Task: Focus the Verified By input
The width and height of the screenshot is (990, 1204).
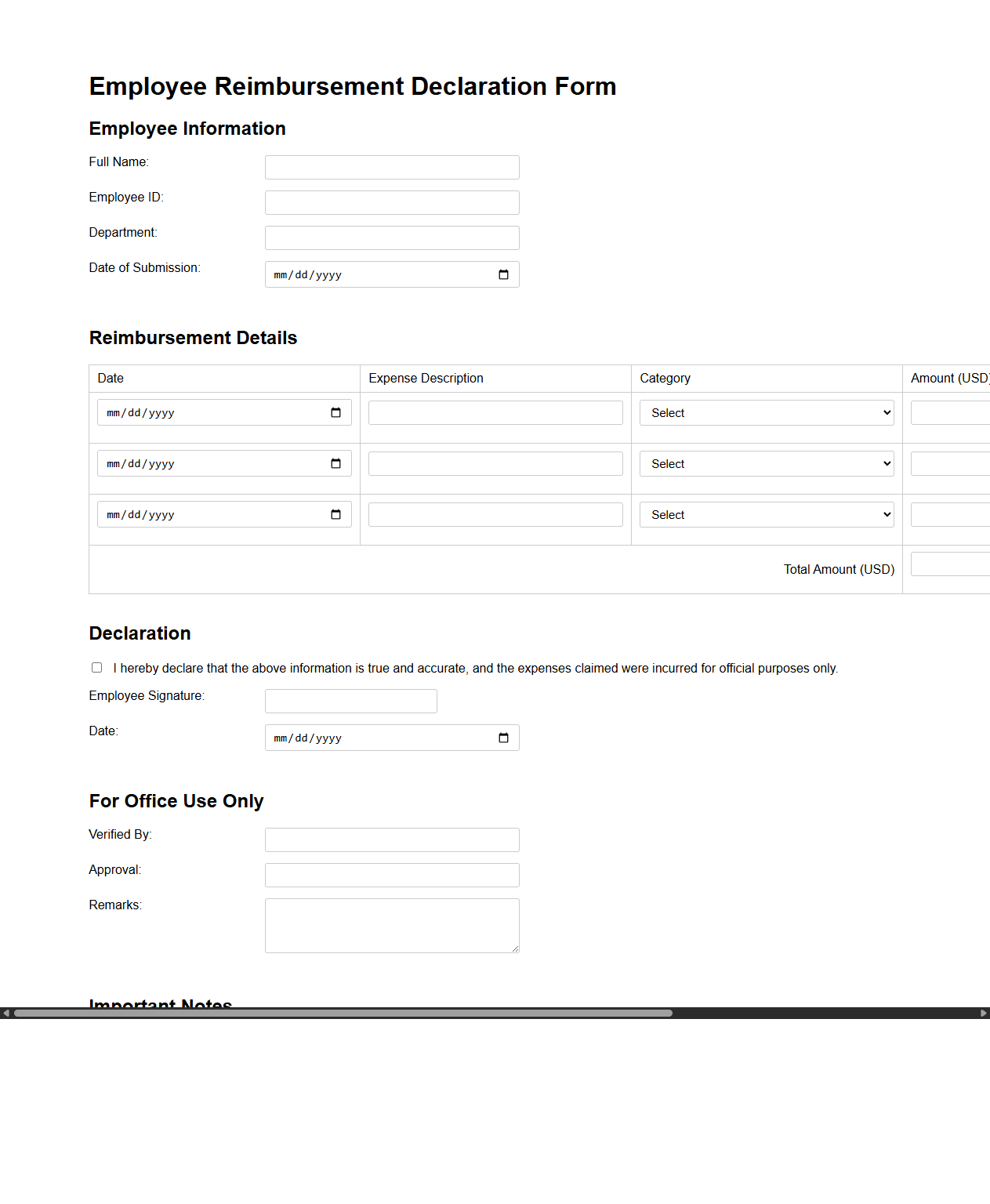Action: 392,840
